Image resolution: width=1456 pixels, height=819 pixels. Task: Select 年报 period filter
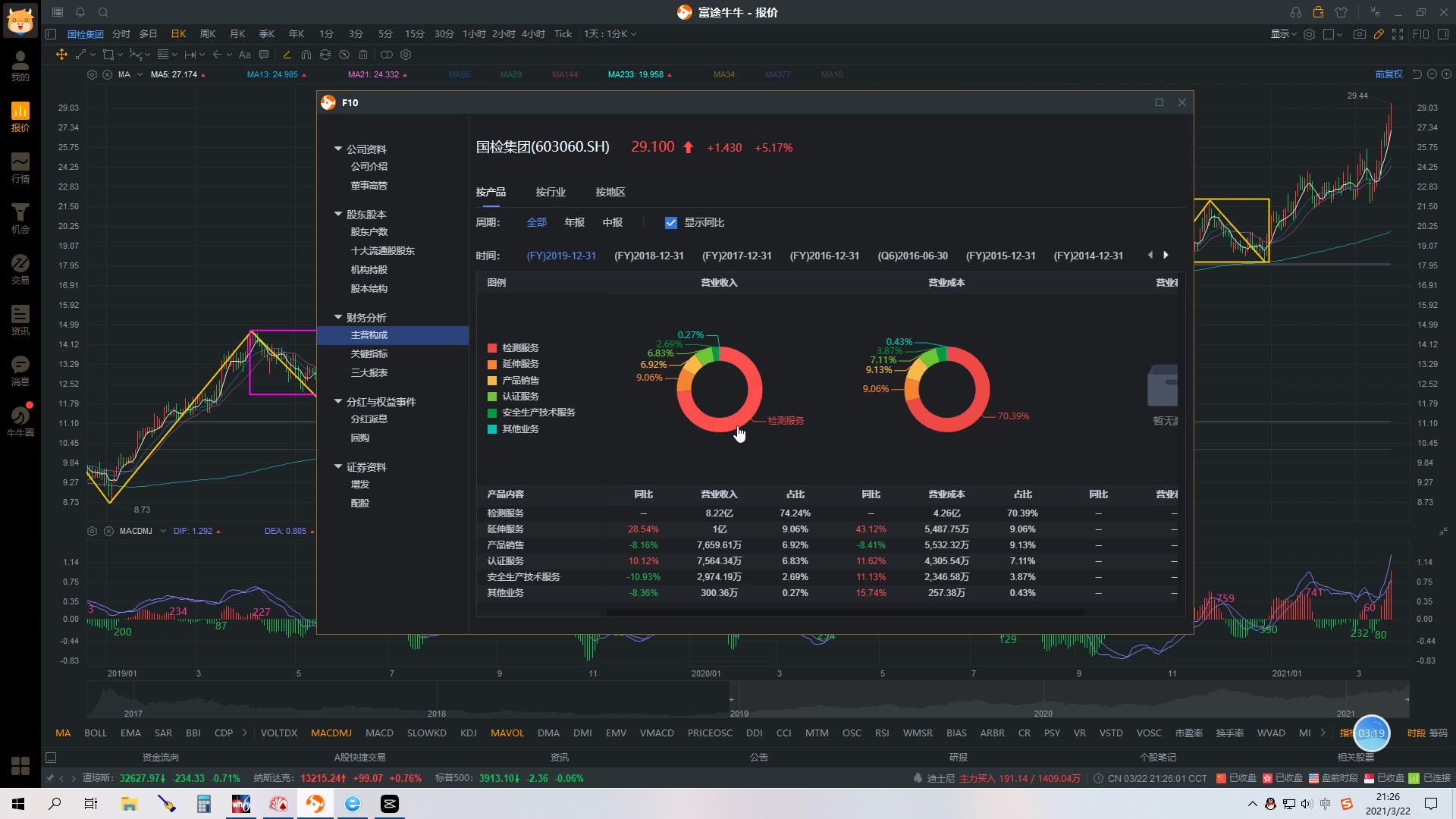575,223
